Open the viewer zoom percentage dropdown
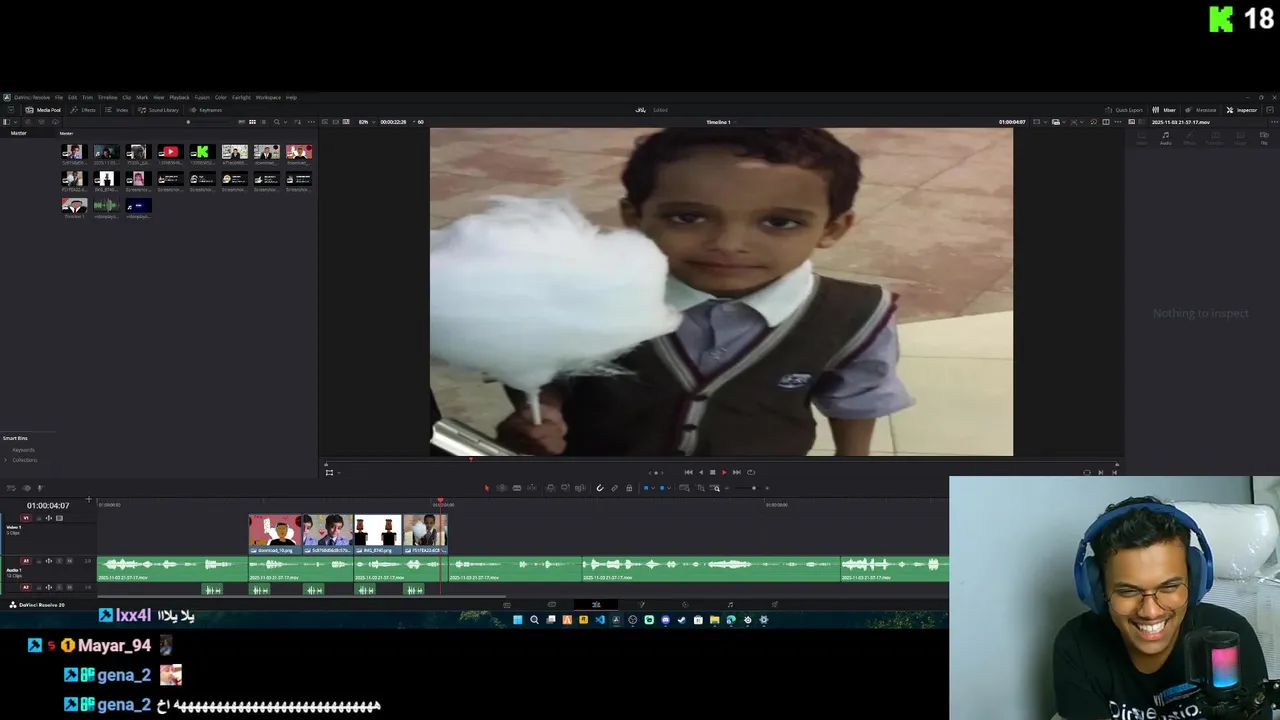This screenshot has width=1280, height=720. pos(367,122)
